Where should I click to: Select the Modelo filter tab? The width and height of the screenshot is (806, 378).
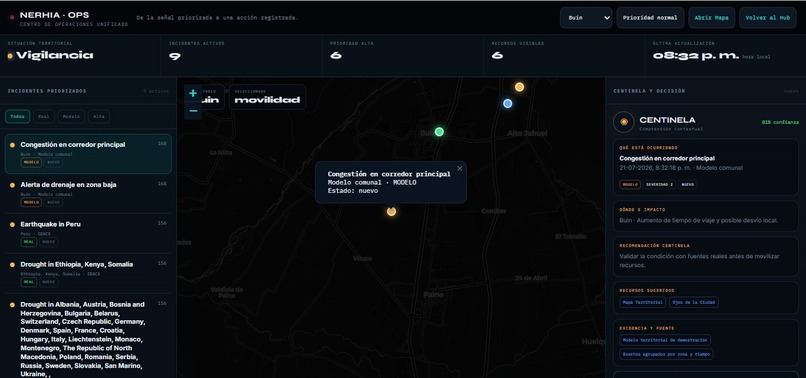pos(71,117)
